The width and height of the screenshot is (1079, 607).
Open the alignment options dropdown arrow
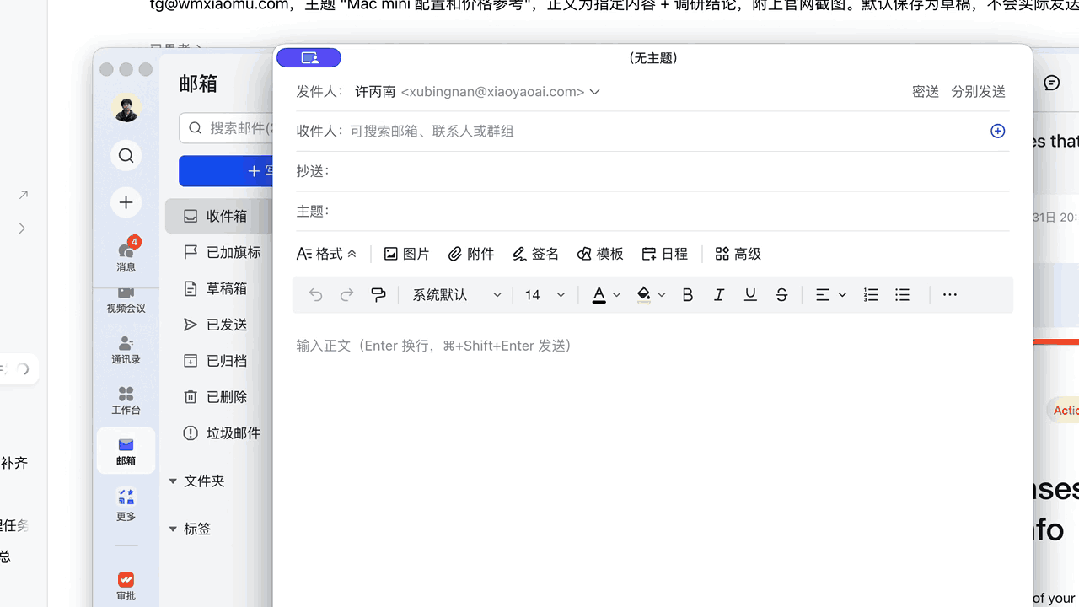tap(842, 295)
